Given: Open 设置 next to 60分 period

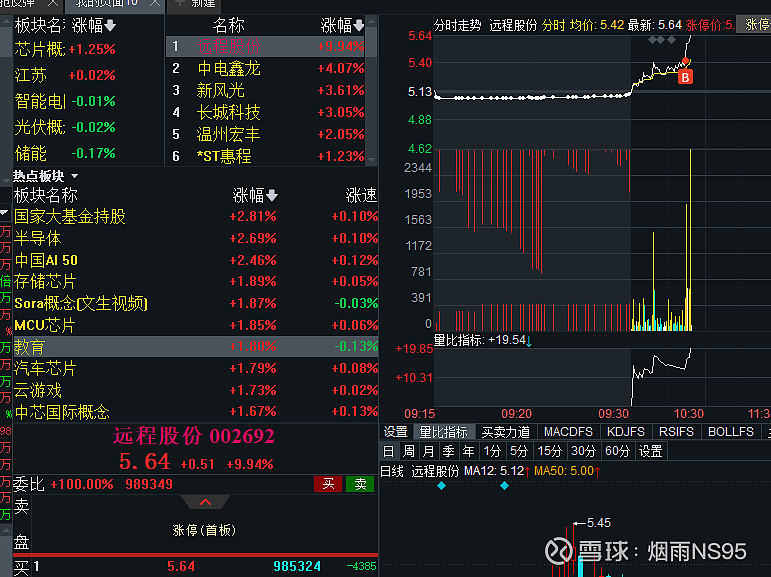Looking at the screenshot, I should [650, 451].
